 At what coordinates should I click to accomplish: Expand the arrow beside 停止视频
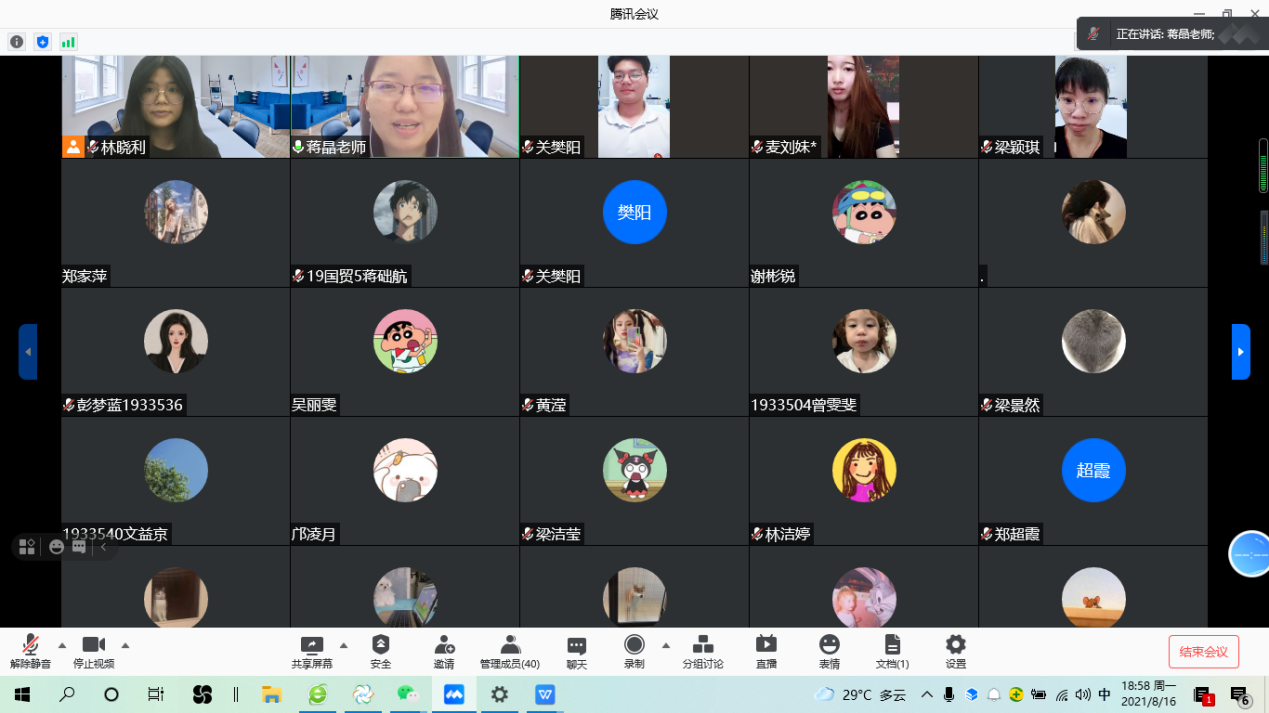(x=125, y=645)
